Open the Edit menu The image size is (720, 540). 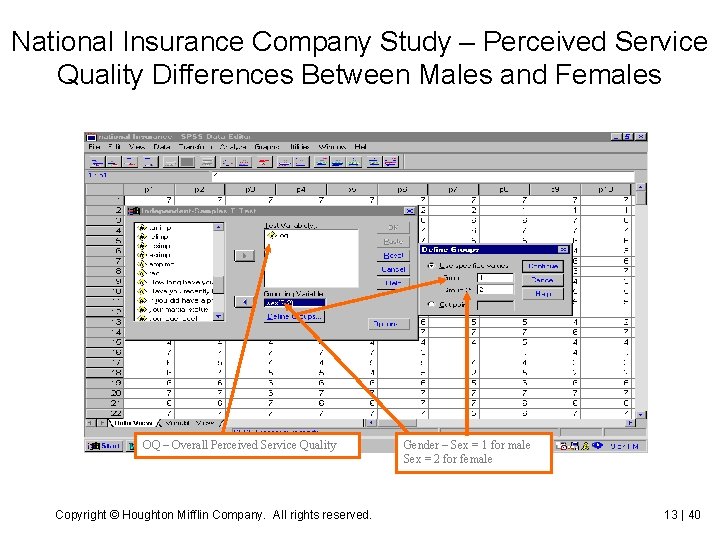click(x=114, y=147)
